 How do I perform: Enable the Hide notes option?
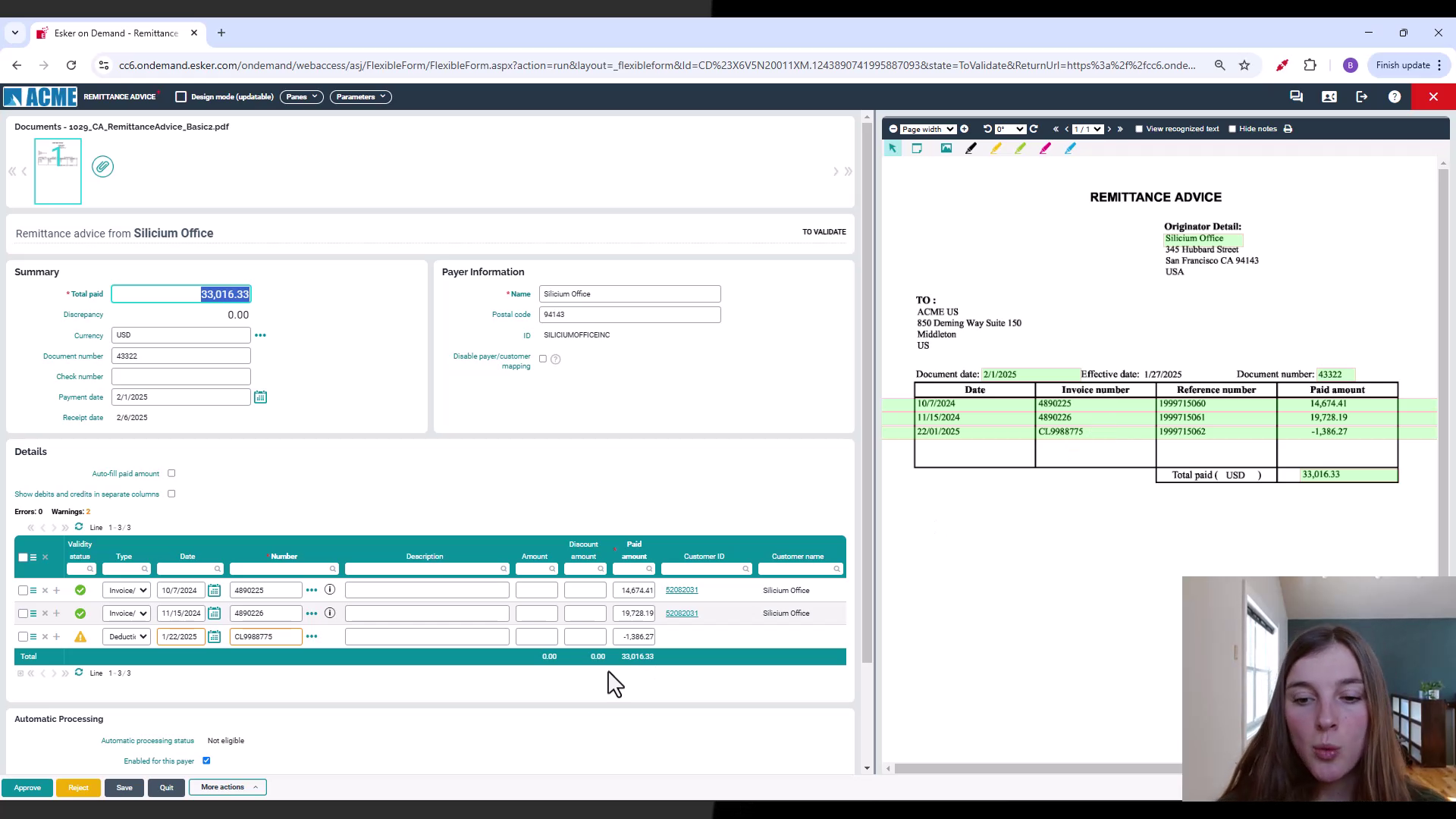click(x=1232, y=129)
